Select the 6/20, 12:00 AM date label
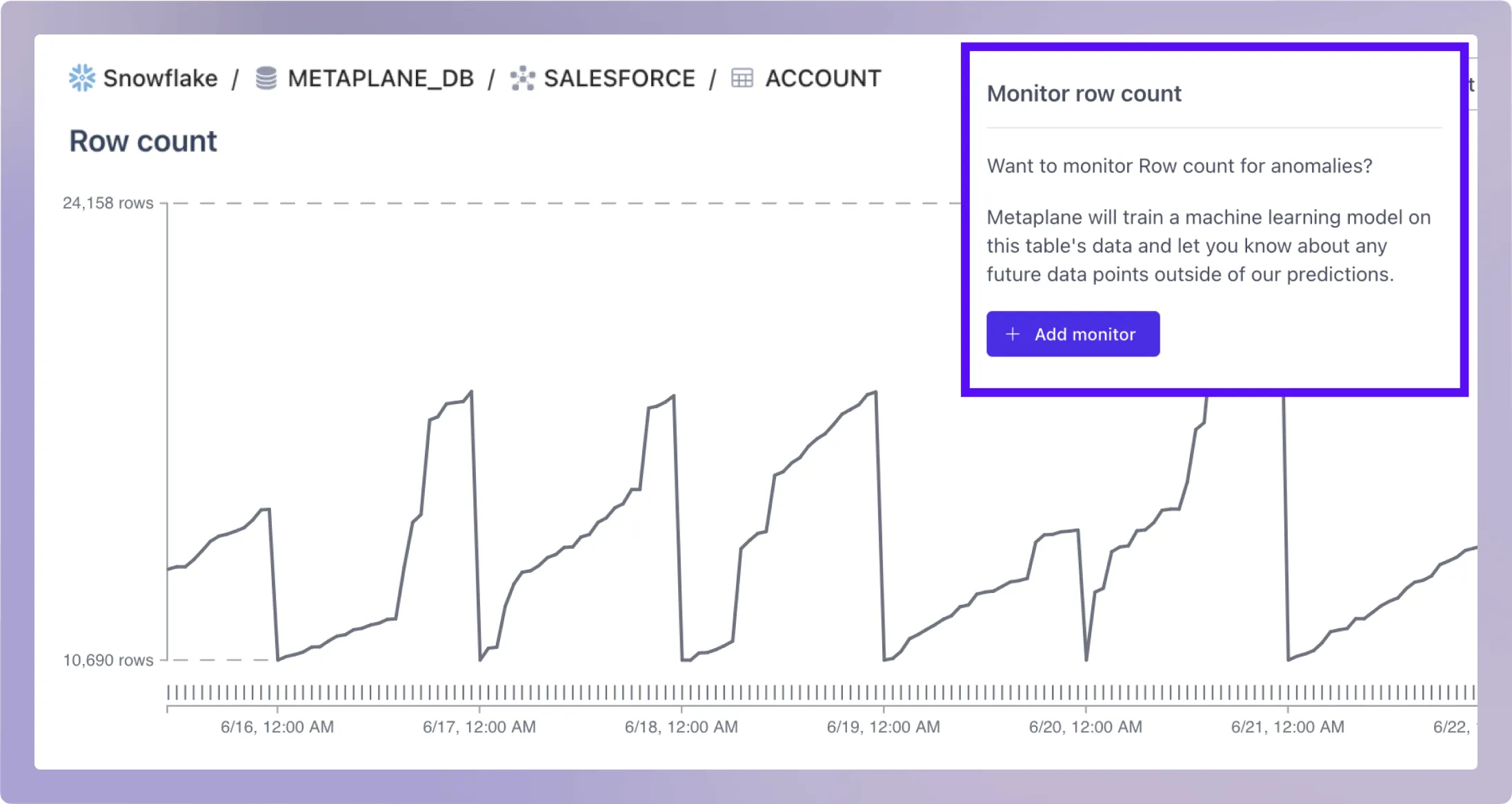 (1084, 726)
